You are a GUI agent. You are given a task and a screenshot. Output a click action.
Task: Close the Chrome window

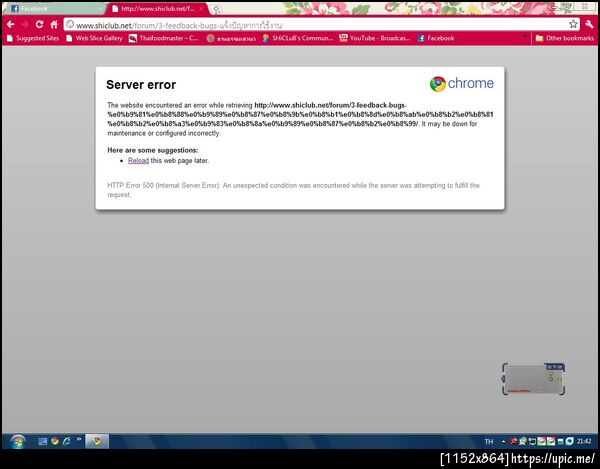(585, 7)
